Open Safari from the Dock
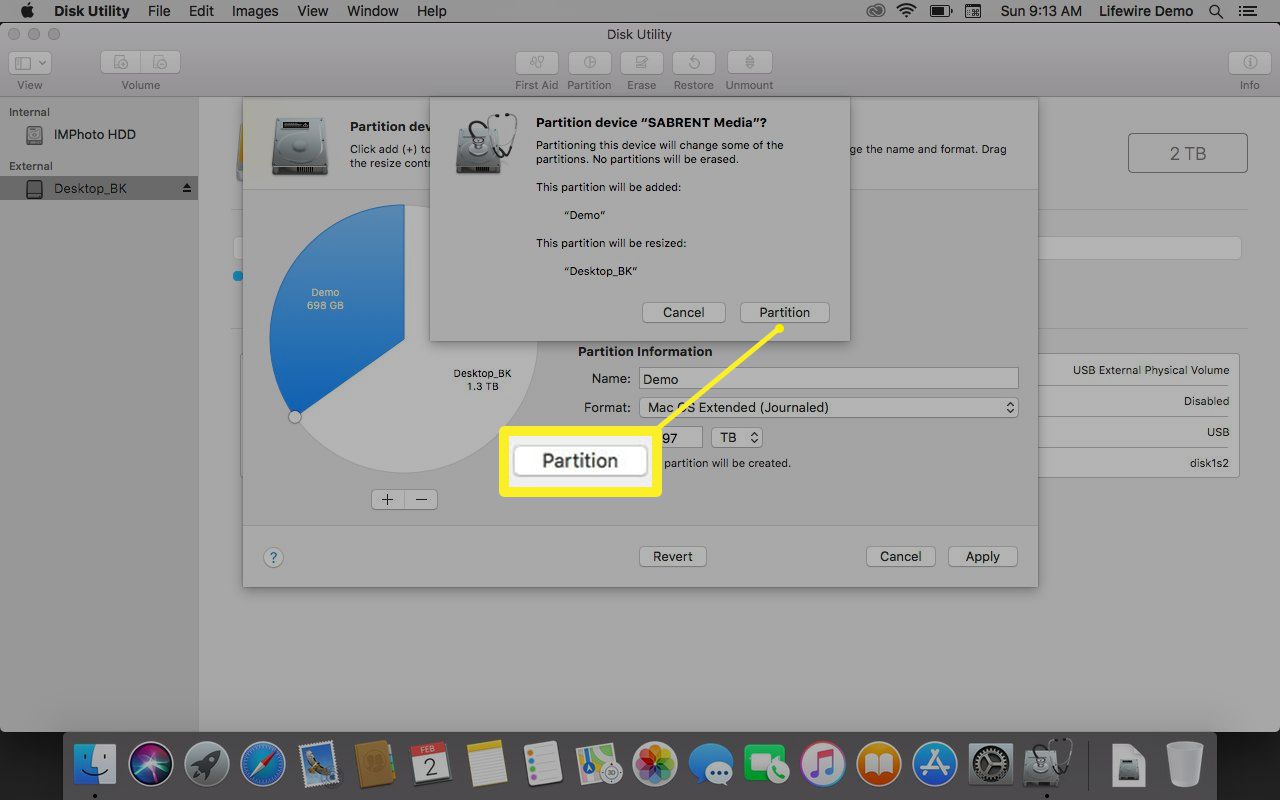This screenshot has width=1280, height=800. tap(263, 765)
